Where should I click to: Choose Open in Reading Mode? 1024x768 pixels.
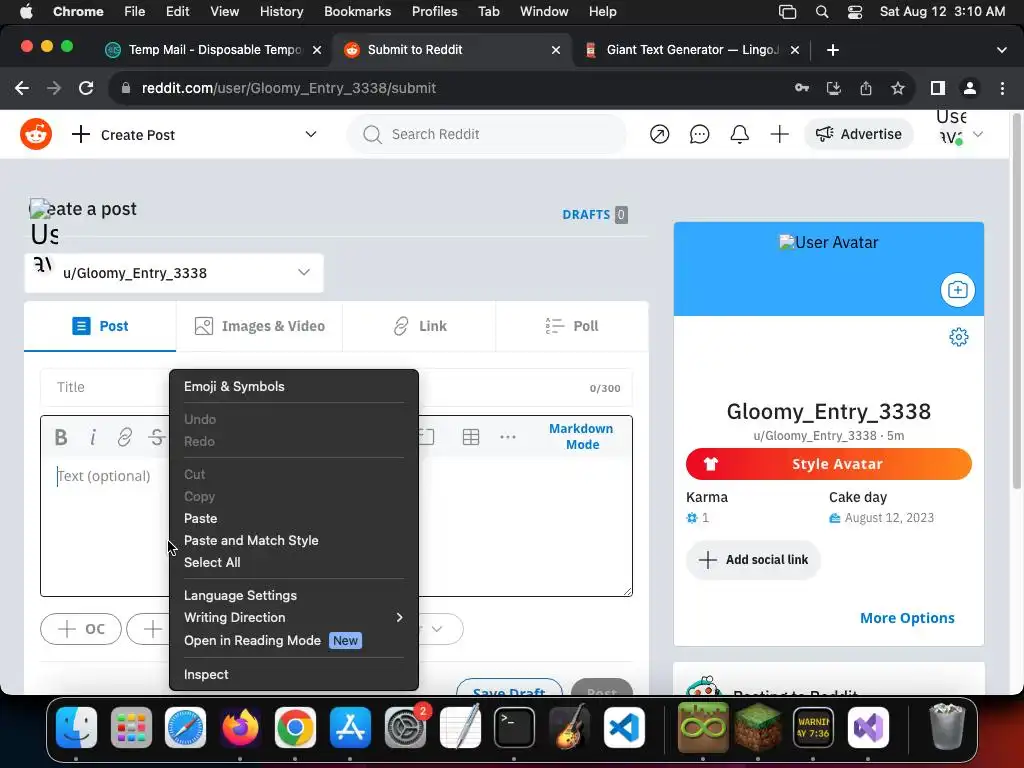tap(294, 641)
